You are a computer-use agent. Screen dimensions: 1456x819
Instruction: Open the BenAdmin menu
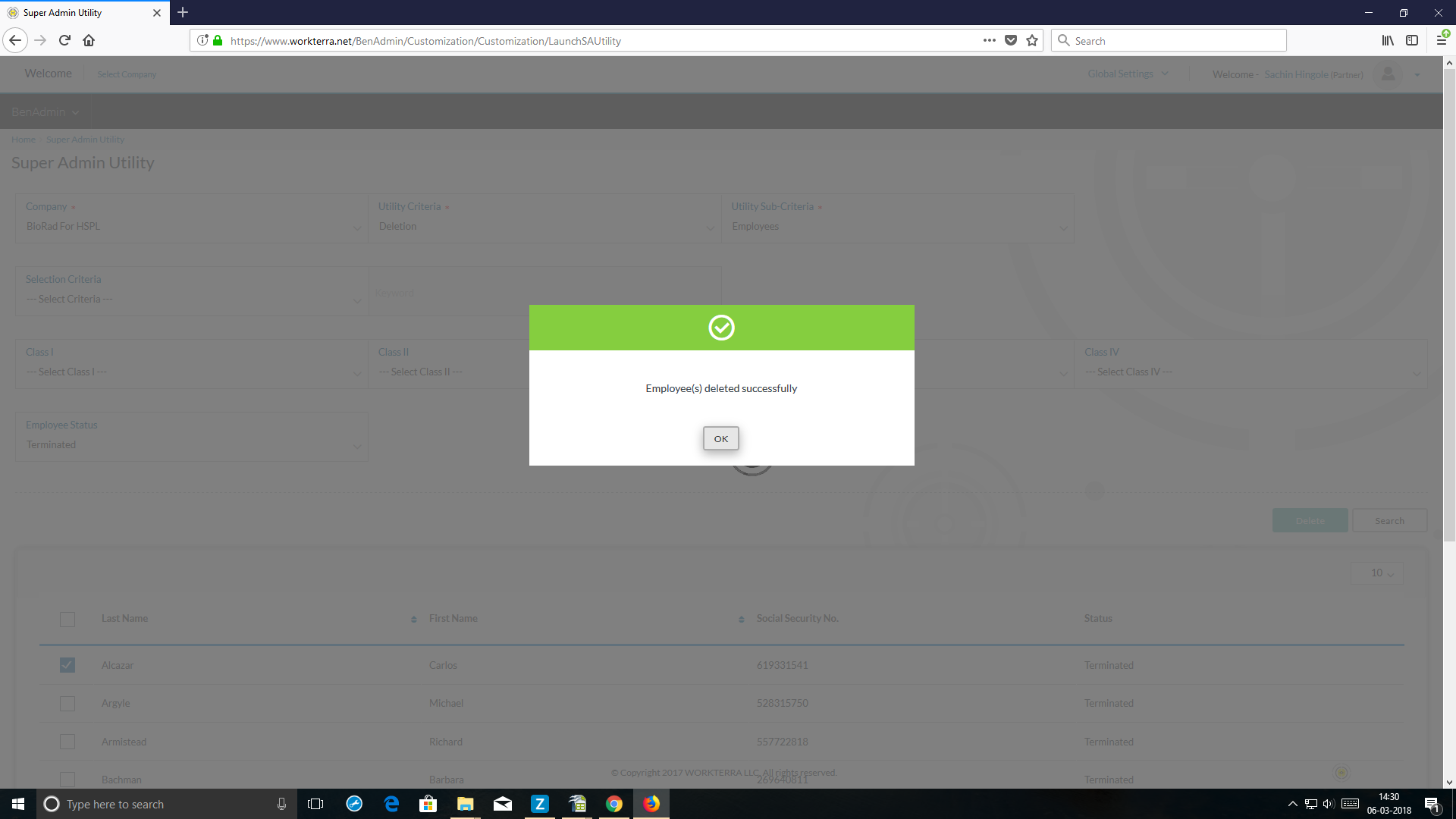coord(45,112)
